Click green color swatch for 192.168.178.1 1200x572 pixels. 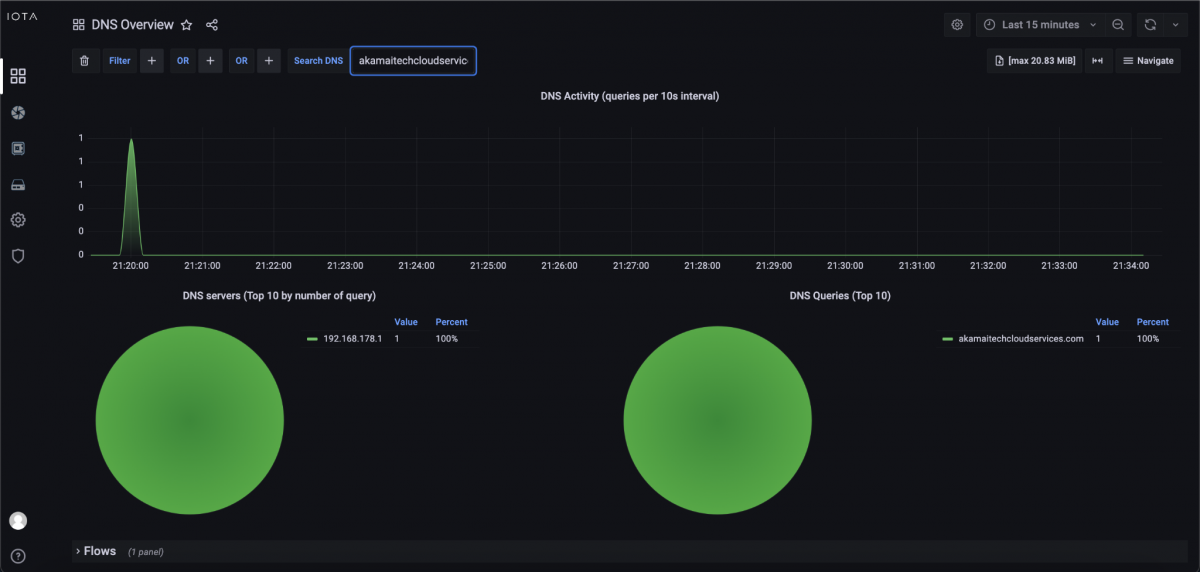312,339
